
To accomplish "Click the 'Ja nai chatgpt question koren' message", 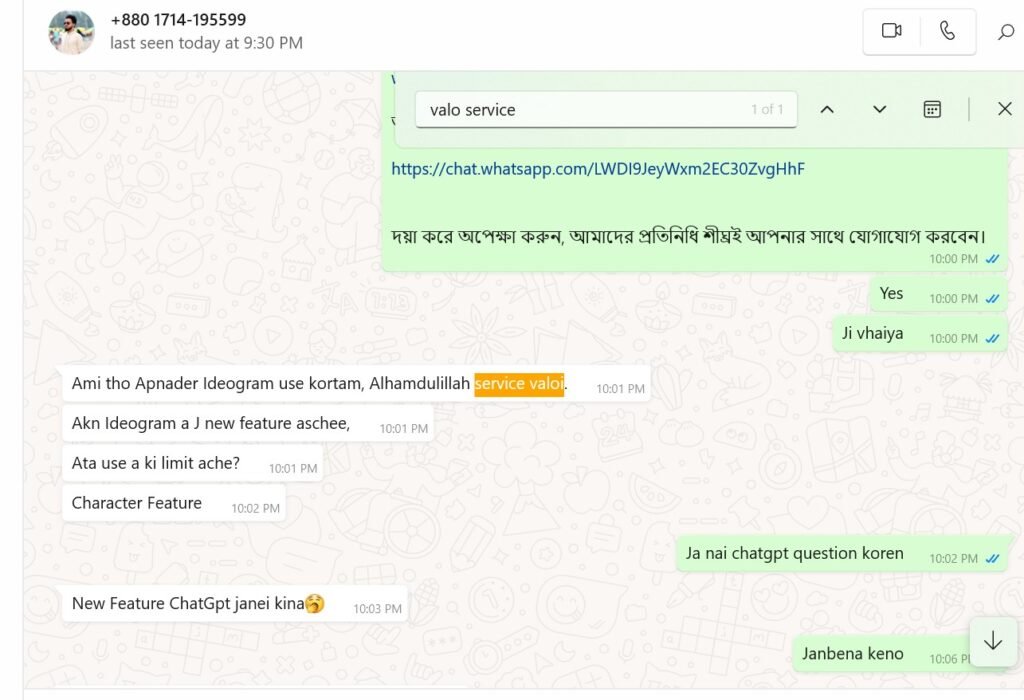I will click(794, 553).
